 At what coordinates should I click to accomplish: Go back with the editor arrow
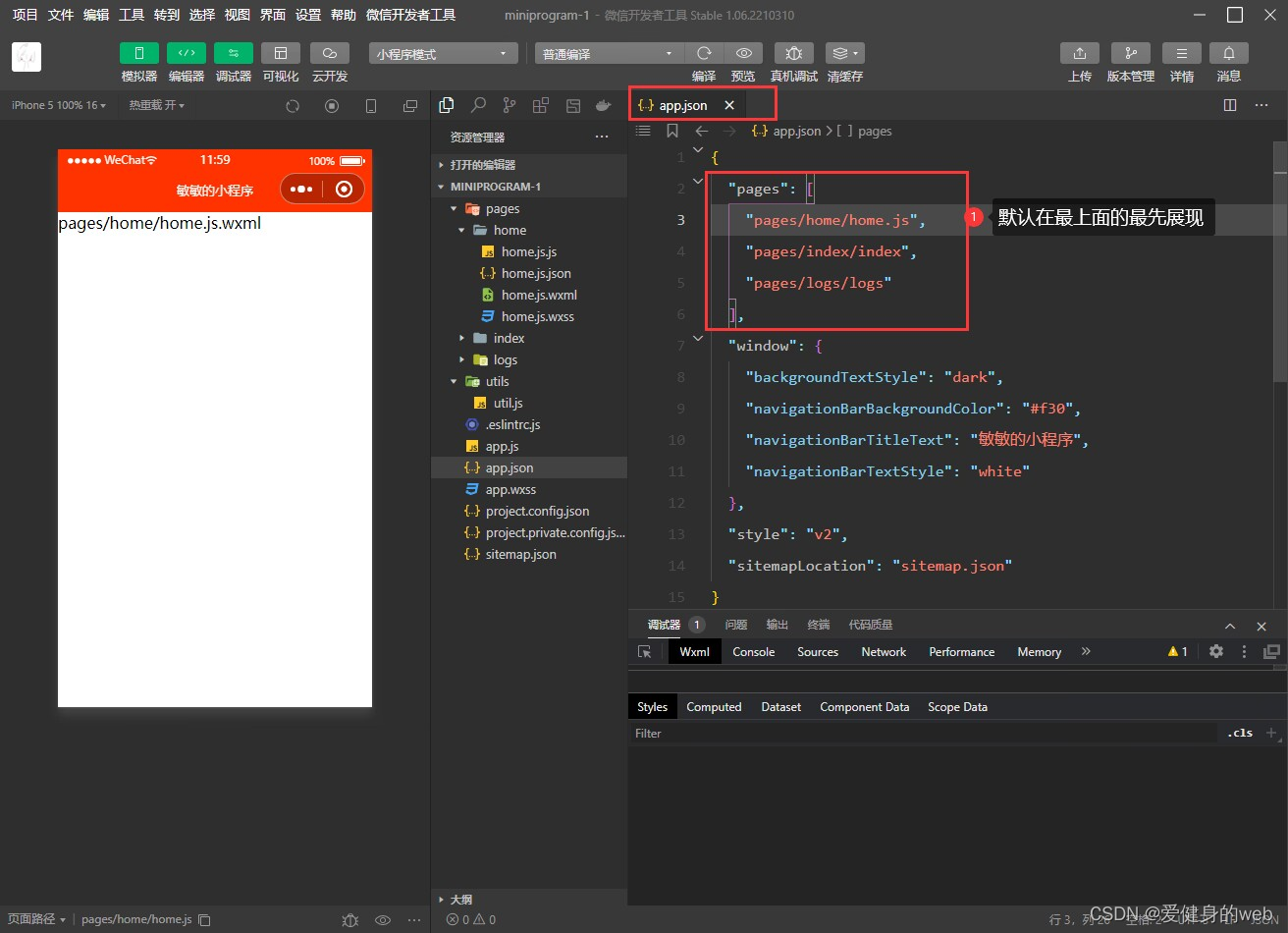(x=702, y=131)
